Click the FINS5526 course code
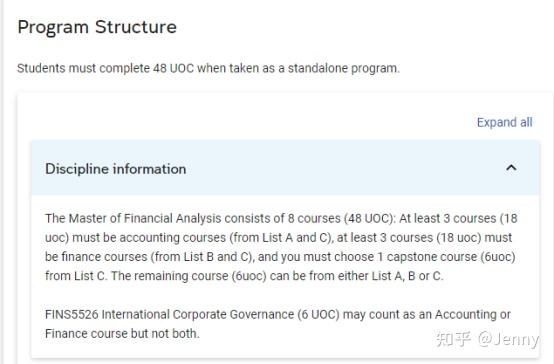554x364 pixels. click(72, 314)
